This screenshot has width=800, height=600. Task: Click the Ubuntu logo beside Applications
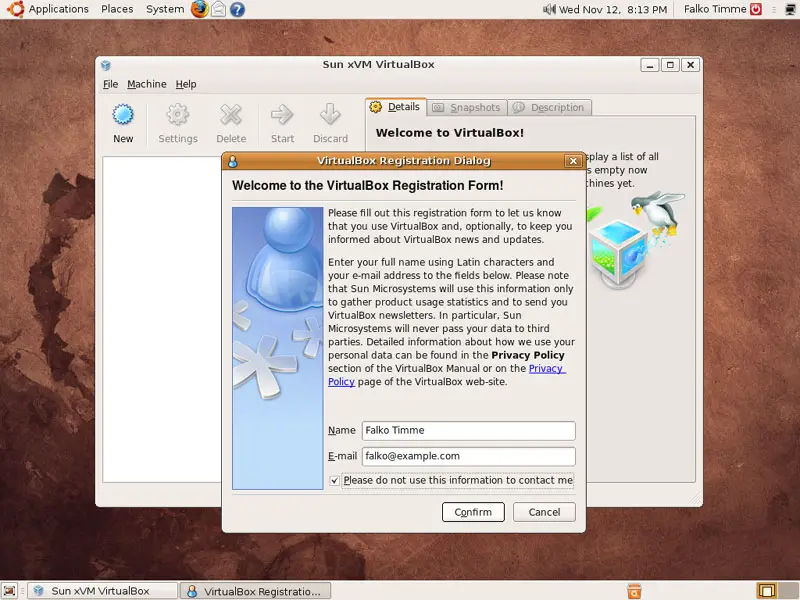point(15,9)
